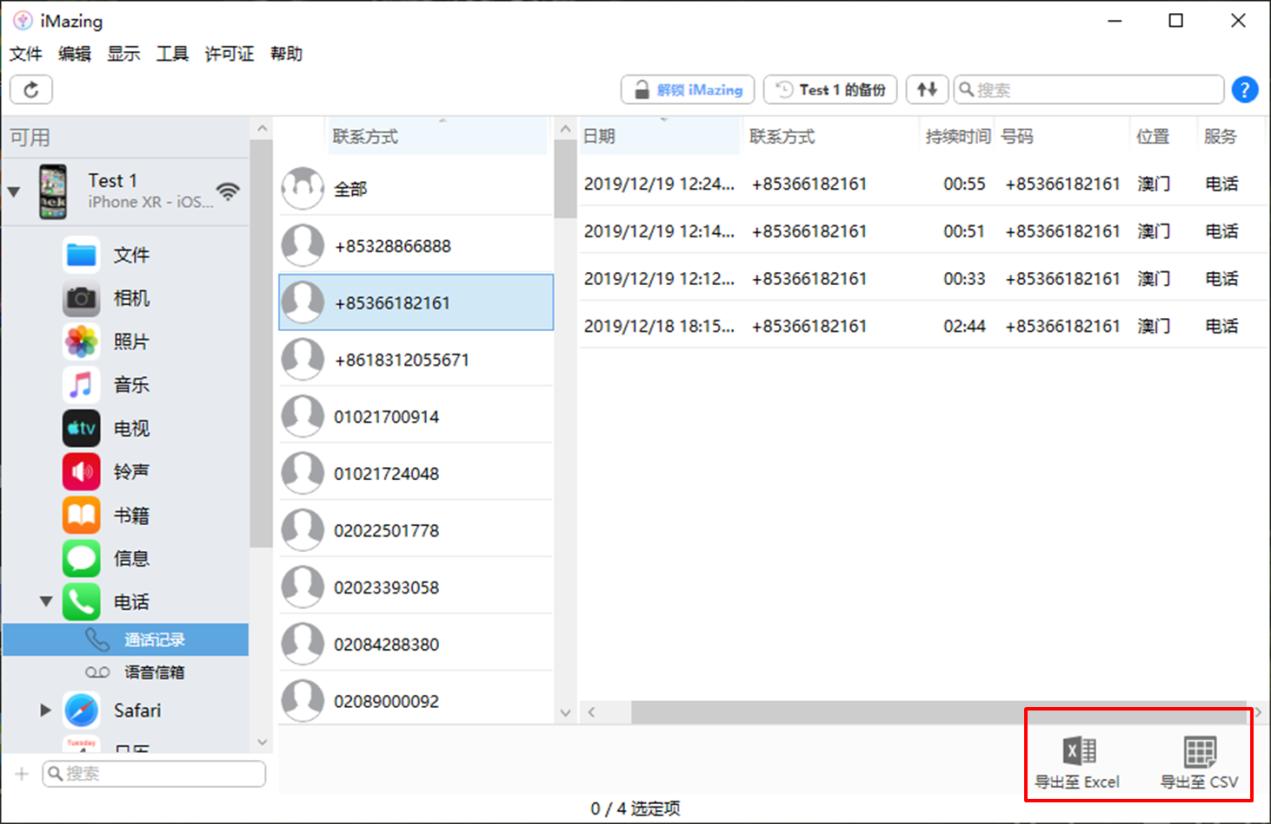
Task: Open the blue help question mark icon
Action: click(x=1244, y=89)
